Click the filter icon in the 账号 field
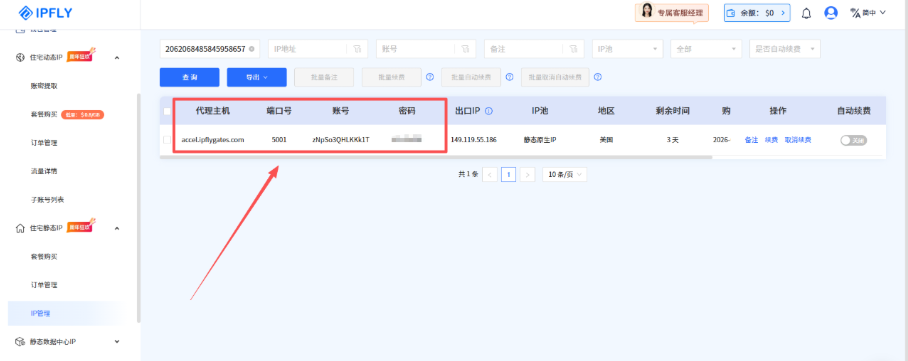 [465, 49]
